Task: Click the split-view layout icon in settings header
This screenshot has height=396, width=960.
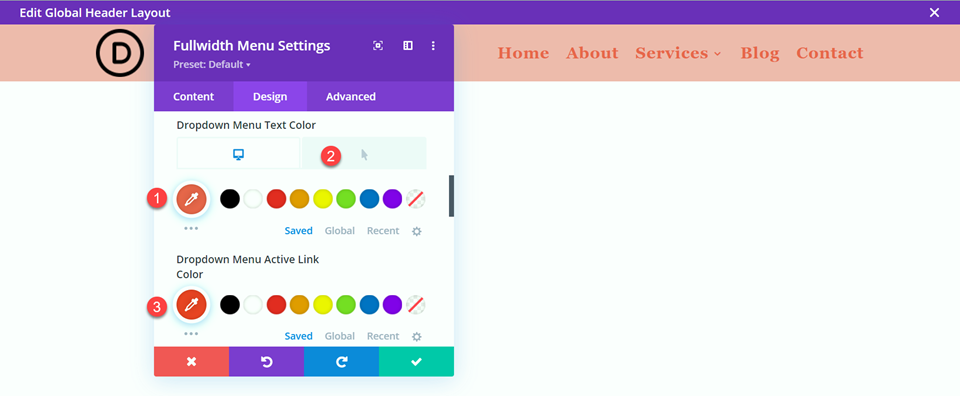Action: coord(408,46)
